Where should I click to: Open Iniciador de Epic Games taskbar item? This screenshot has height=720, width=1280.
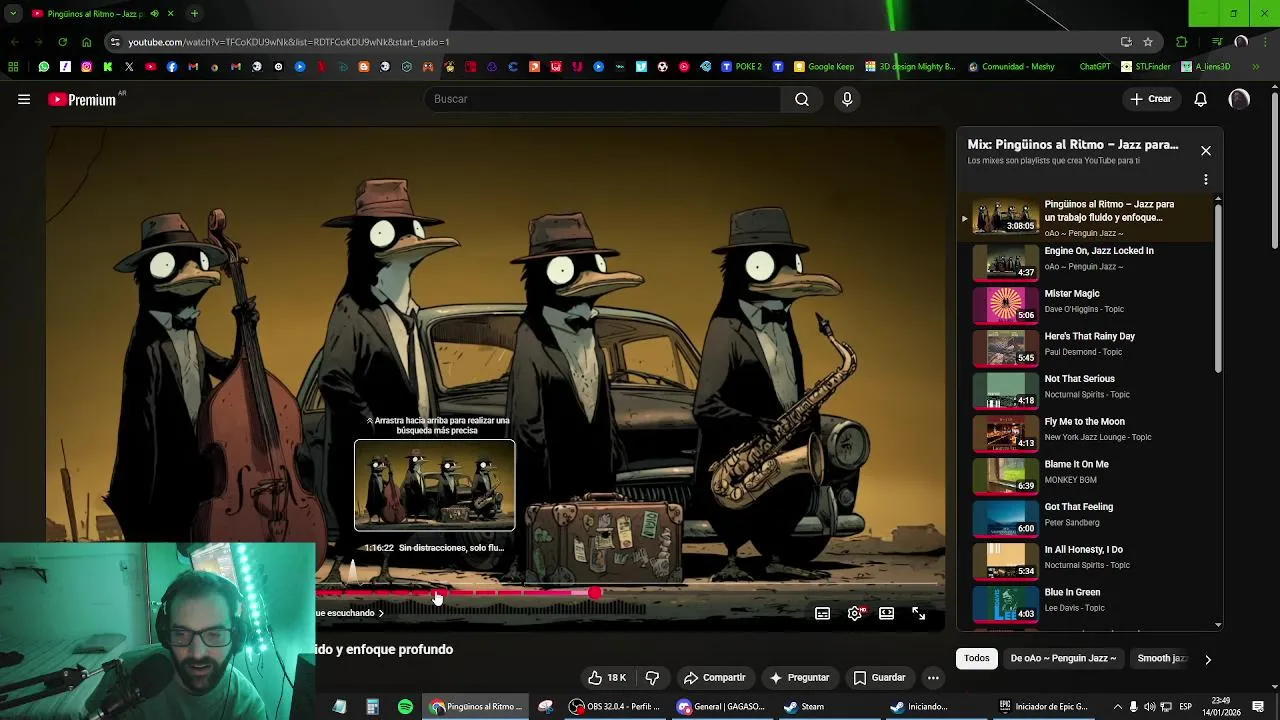1045,707
